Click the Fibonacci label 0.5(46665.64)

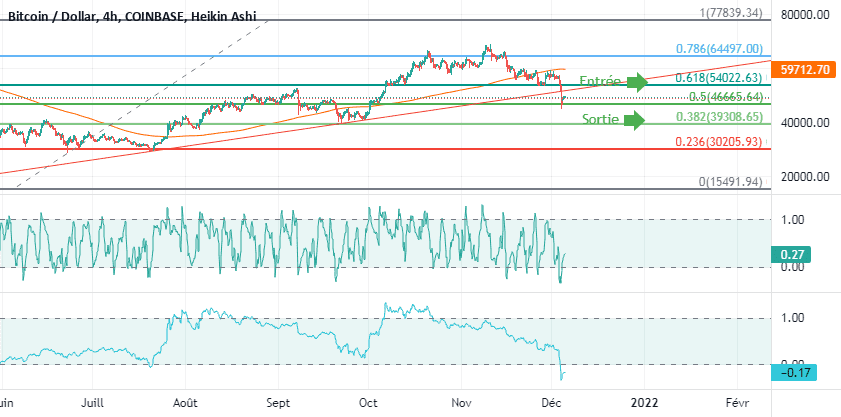pos(726,97)
